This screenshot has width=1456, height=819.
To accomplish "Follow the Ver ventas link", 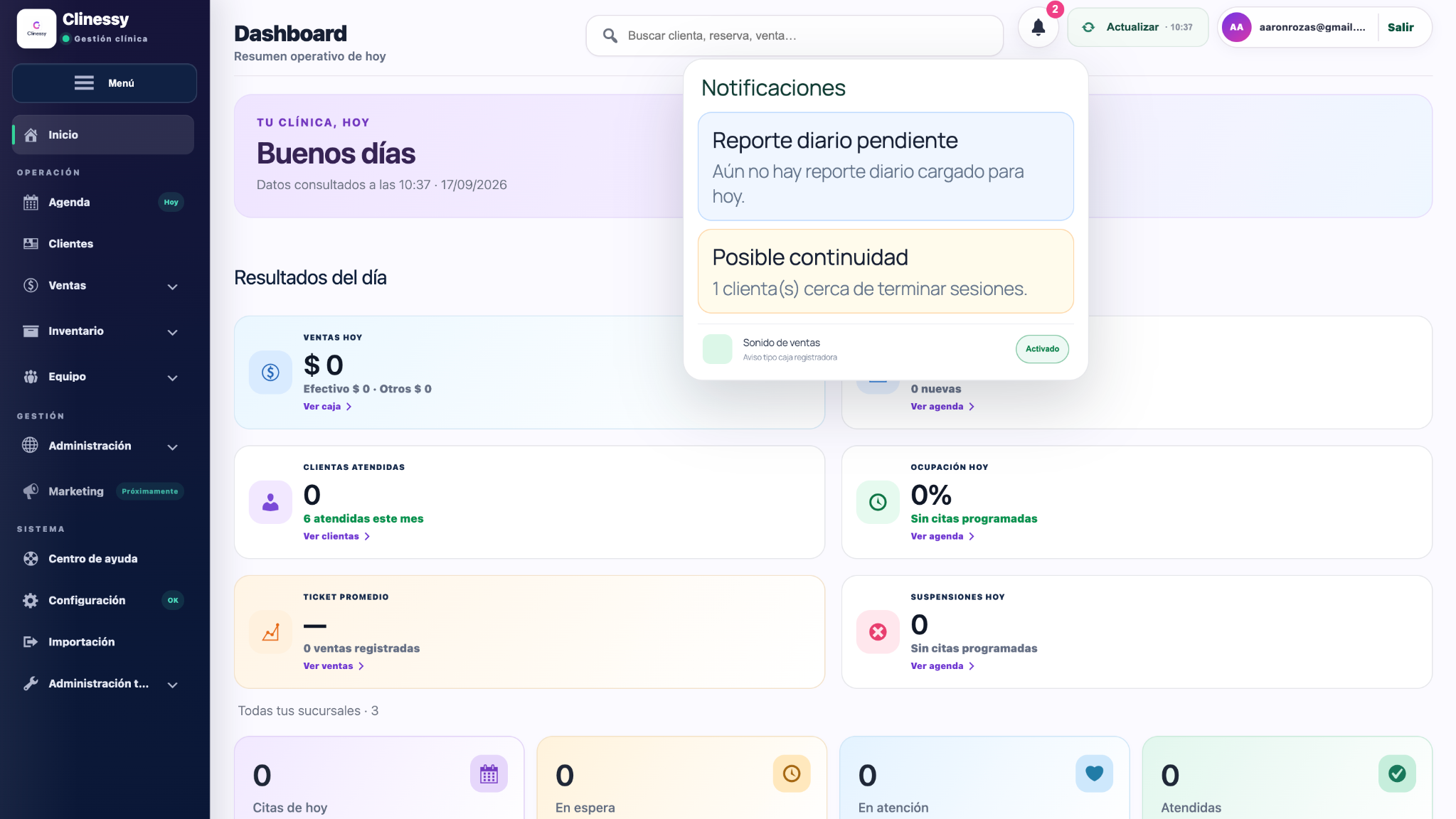I will point(334,666).
